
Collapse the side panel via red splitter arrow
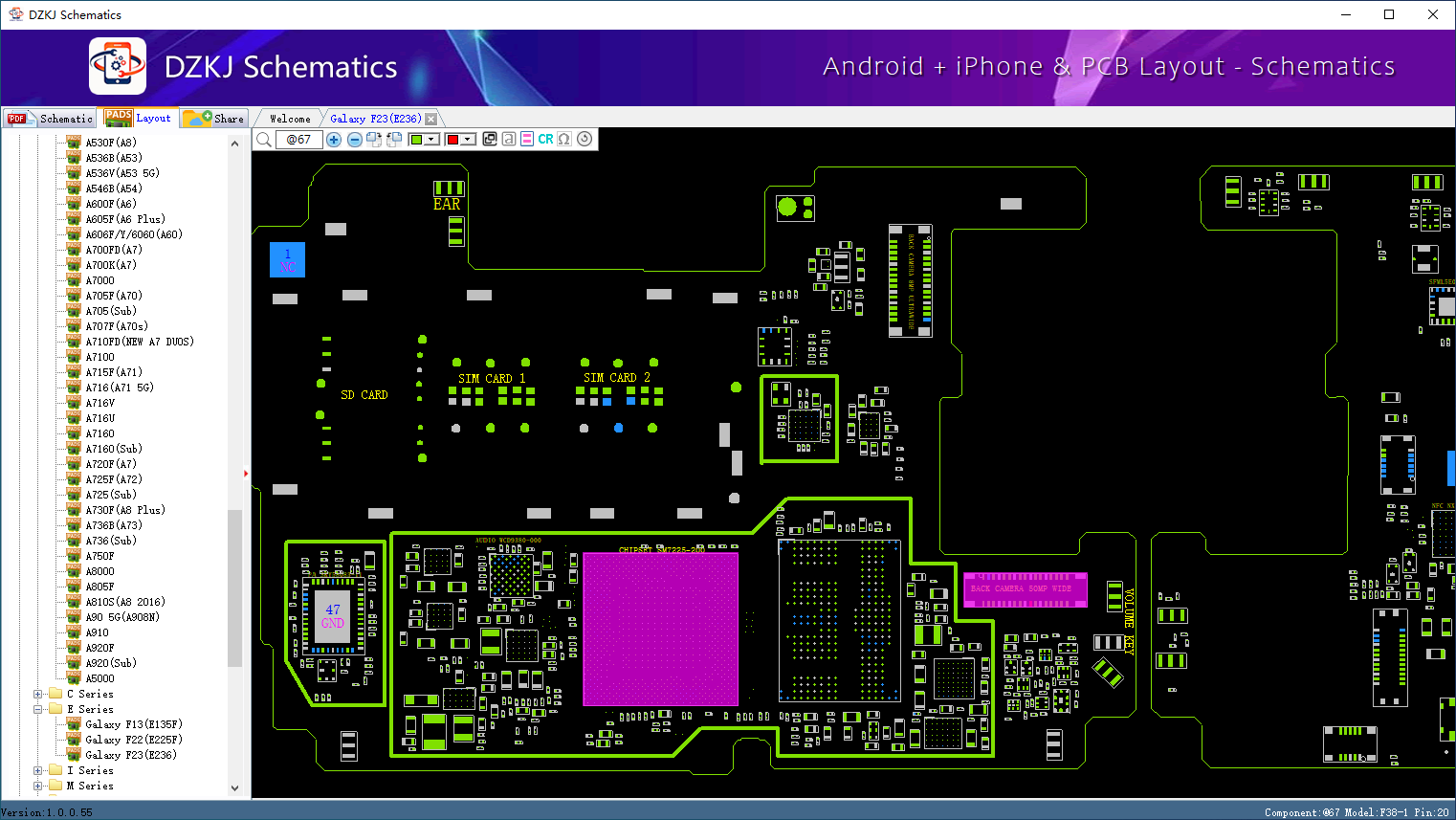246,473
